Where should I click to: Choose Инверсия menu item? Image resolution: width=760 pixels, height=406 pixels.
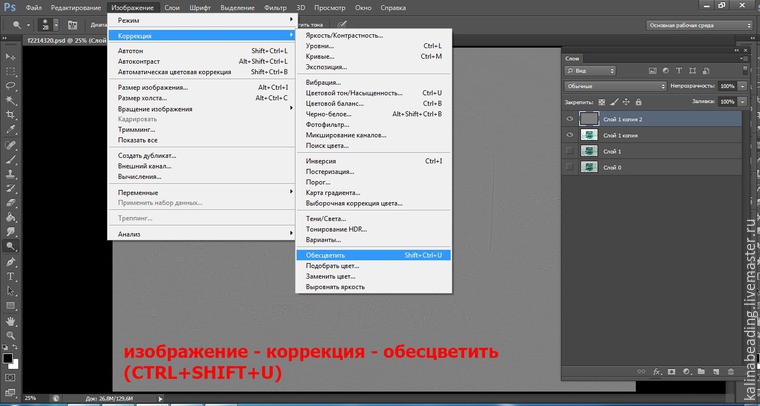(x=373, y=161)
